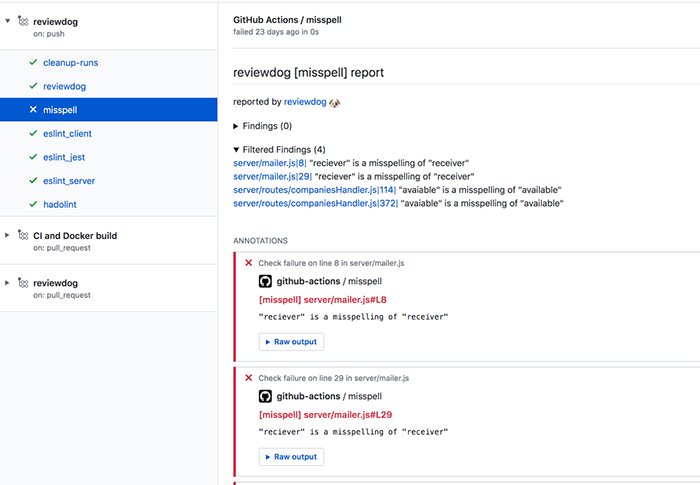Expand the CI and Docker build workflow
Image resolution: width=700 pixels, height=485 pixels.
pyautogui.click(x=7, y=235)
